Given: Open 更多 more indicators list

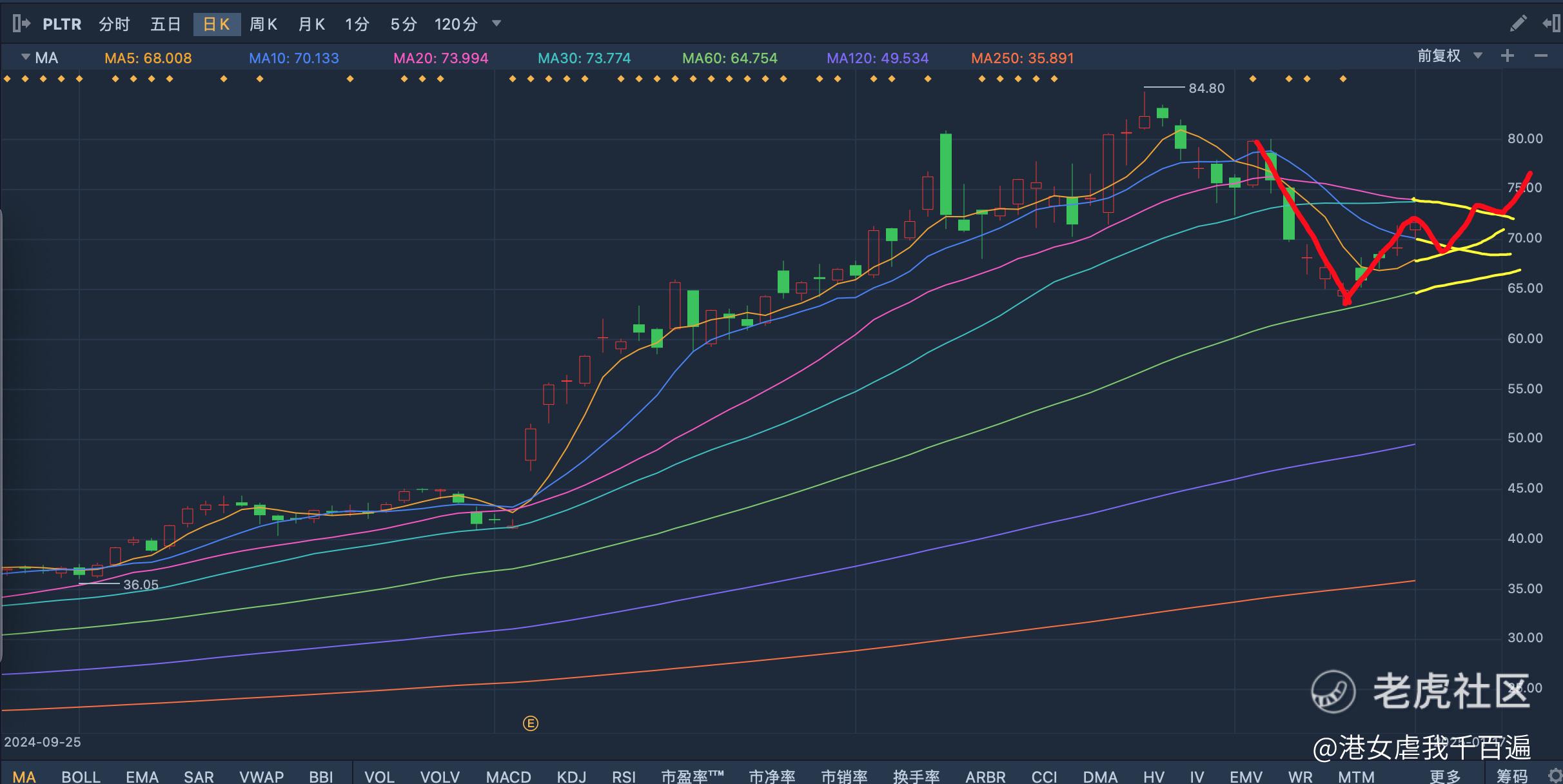Looking at the screenshot, I should tap(1445, 776).
